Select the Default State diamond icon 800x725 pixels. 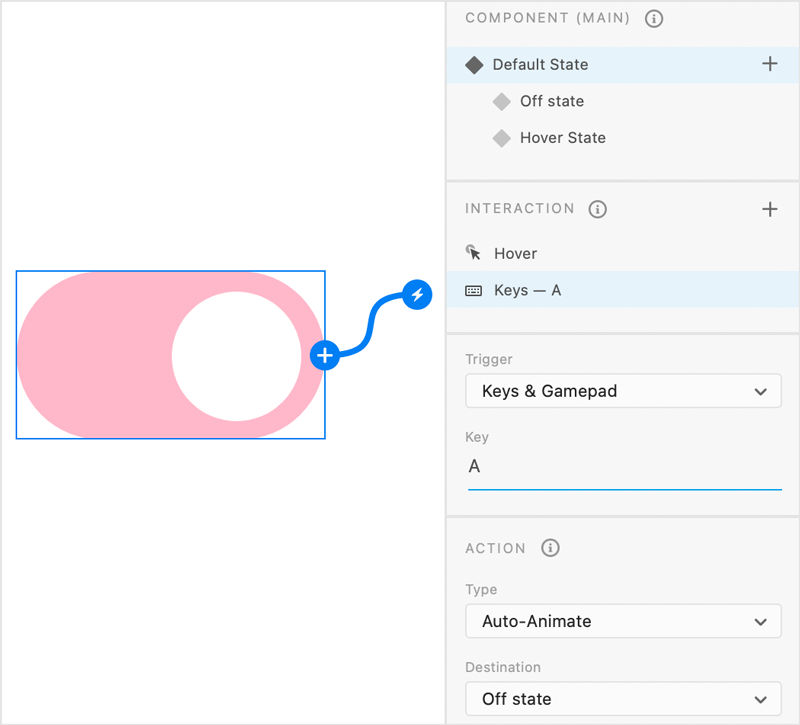pos(474,64)
